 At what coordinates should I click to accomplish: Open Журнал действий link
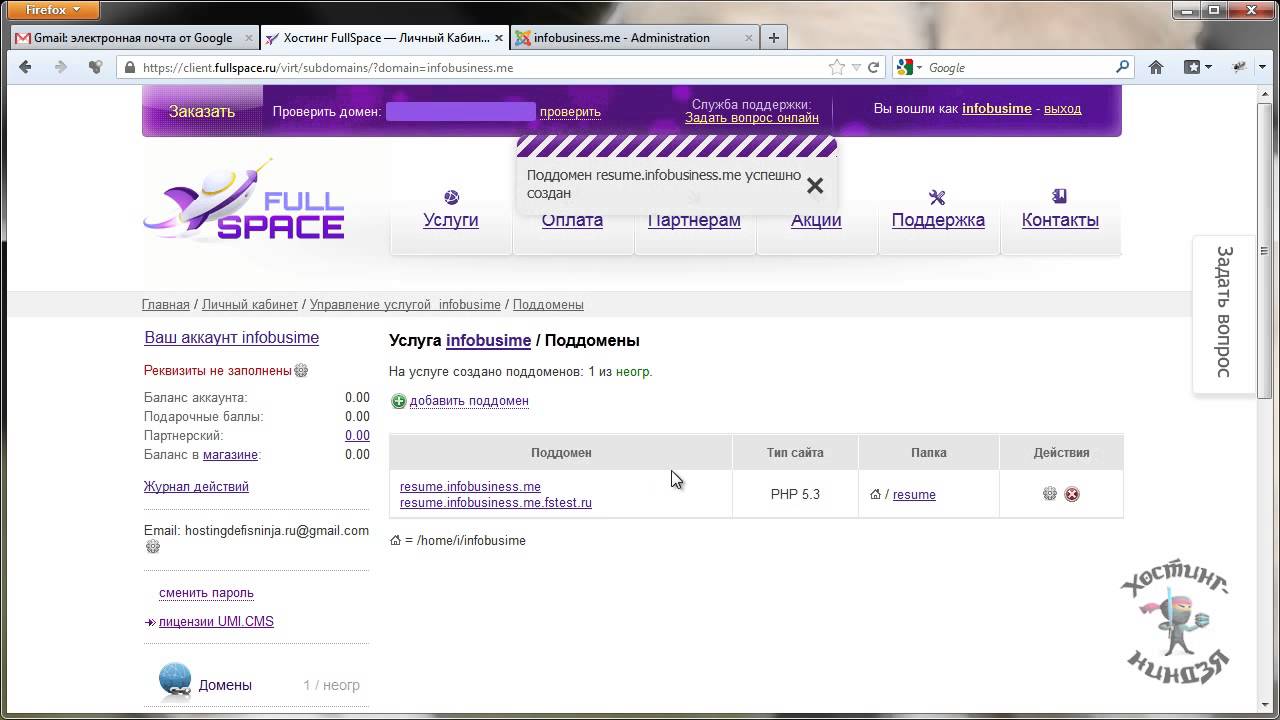tap(196, 487)
